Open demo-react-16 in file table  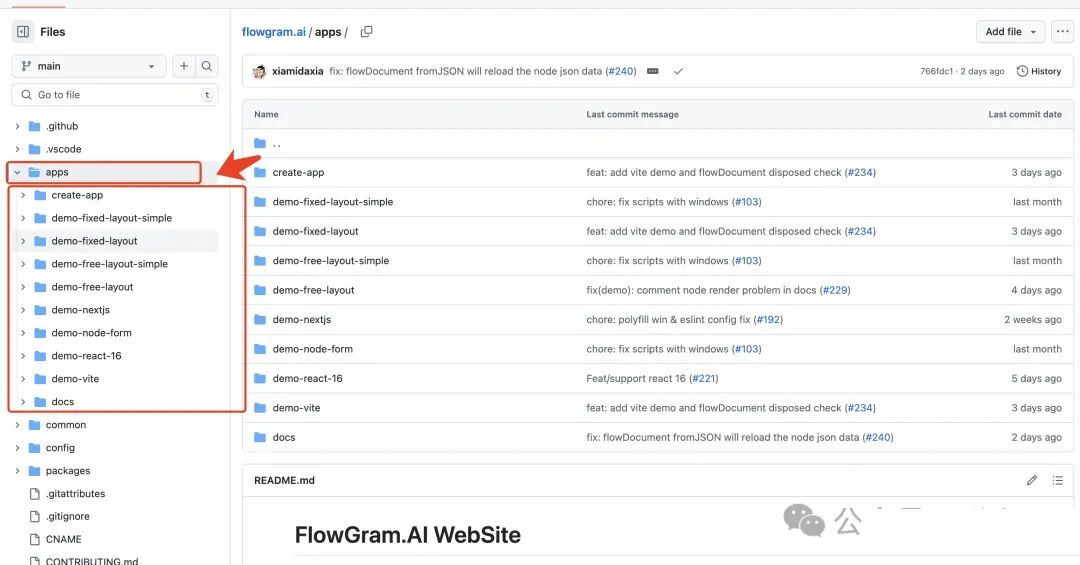coord(307,378)
